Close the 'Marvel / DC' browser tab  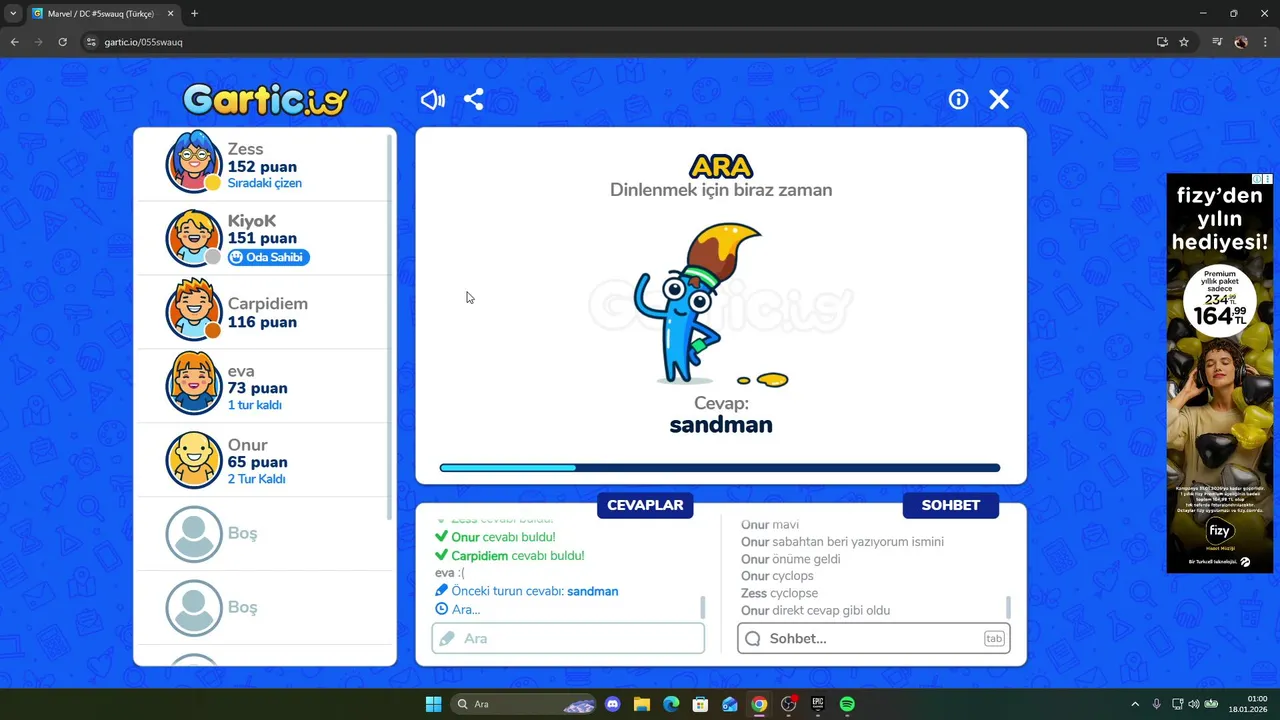170,13
